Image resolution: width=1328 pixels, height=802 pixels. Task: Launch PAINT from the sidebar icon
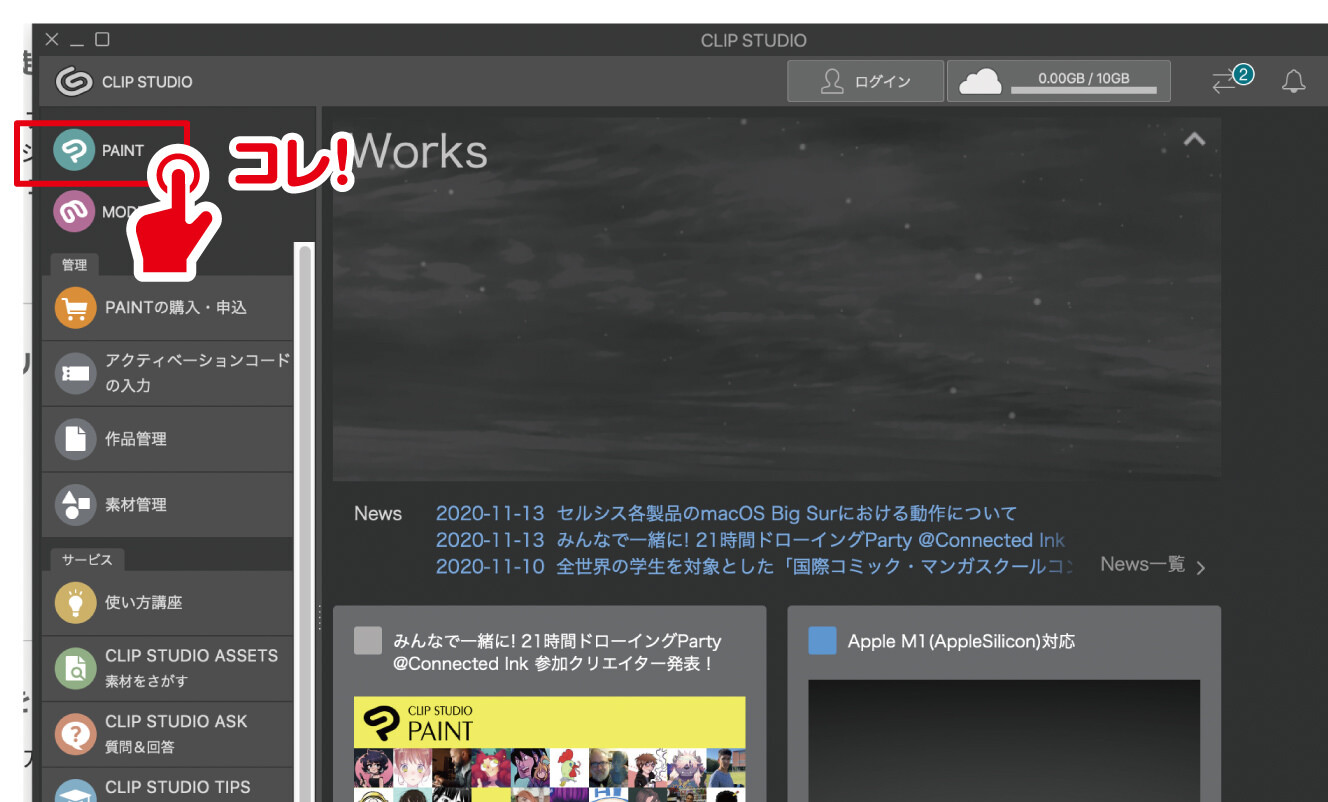74,151
